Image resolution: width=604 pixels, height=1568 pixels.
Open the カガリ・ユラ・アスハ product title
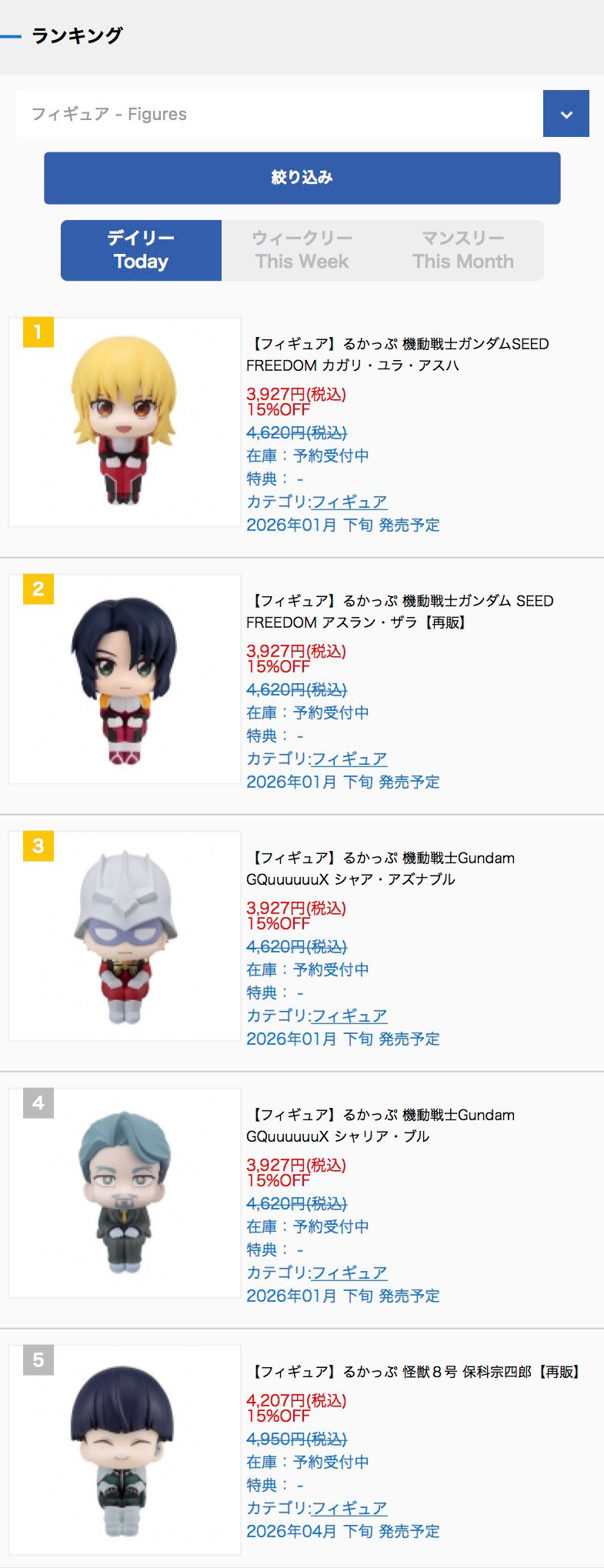pyautogui.click(x=399, y=355)
